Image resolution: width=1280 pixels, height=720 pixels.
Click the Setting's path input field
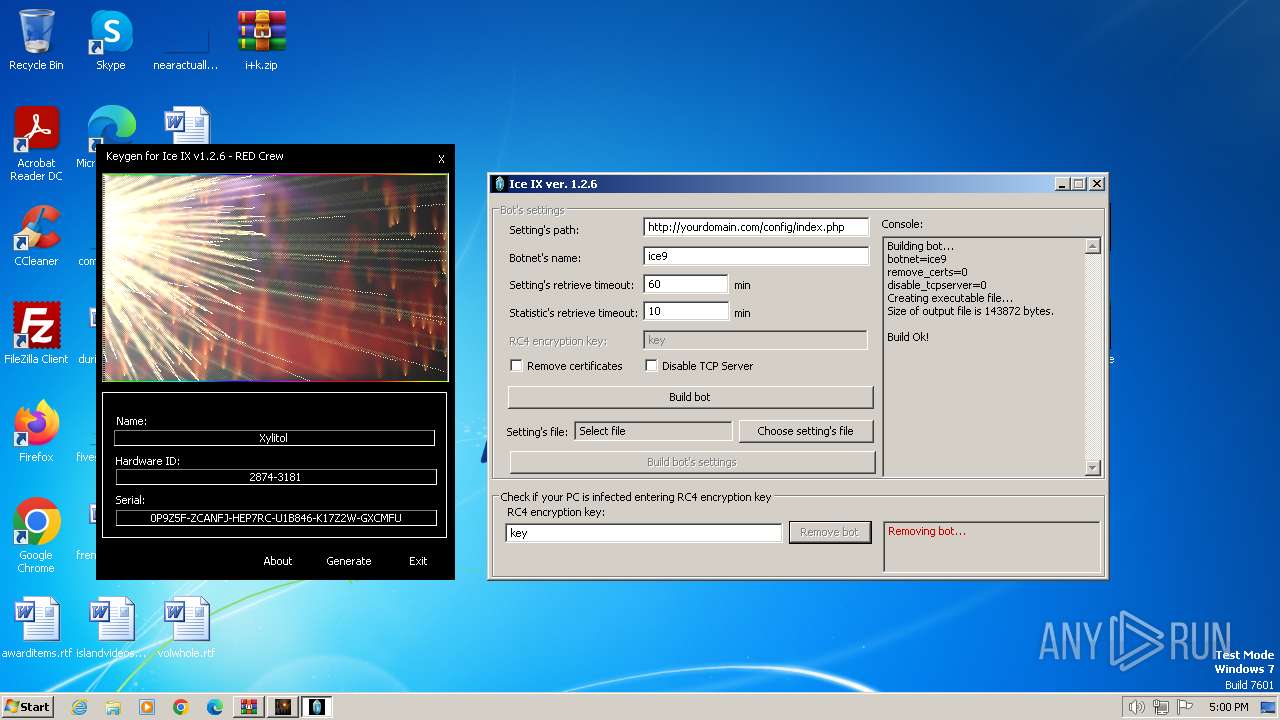pyautogui.click(x=756, y=227)
